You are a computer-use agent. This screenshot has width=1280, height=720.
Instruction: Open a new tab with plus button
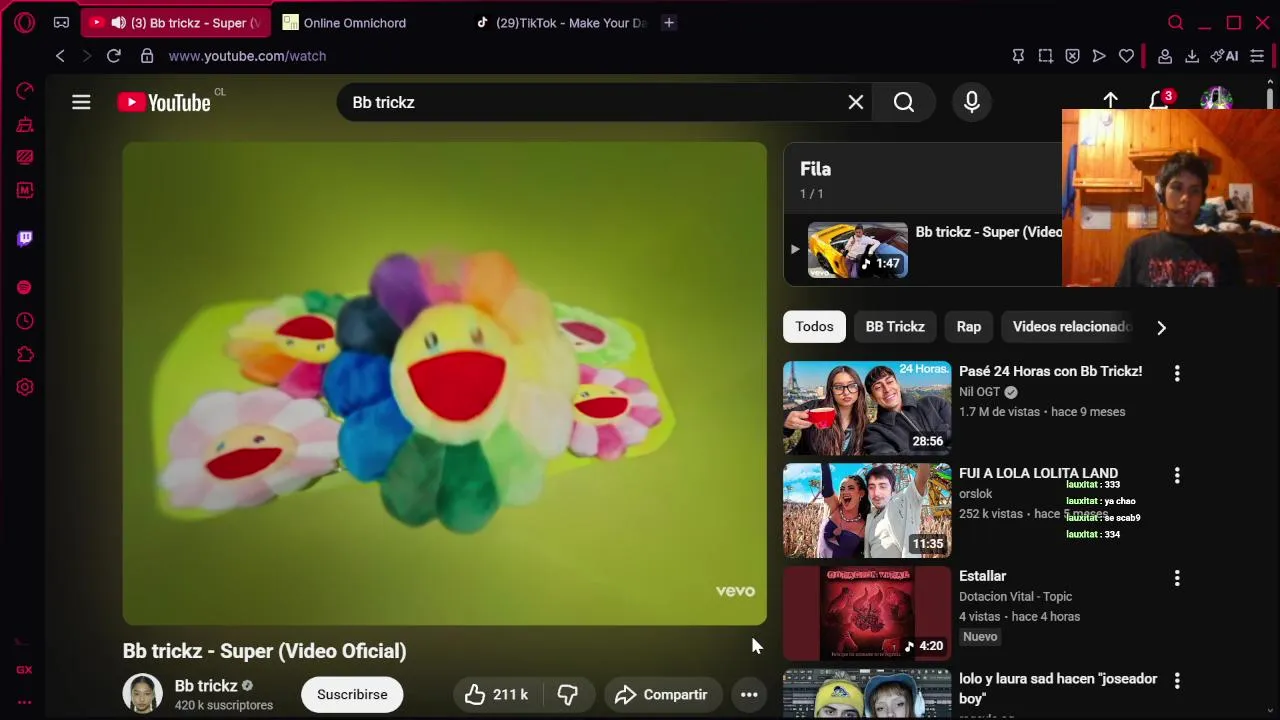pyautogui.click(x=669, y=22)
